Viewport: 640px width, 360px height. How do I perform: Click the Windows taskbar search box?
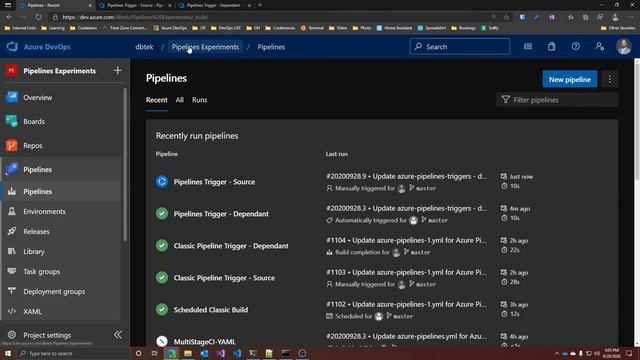(x=73, y=353)
